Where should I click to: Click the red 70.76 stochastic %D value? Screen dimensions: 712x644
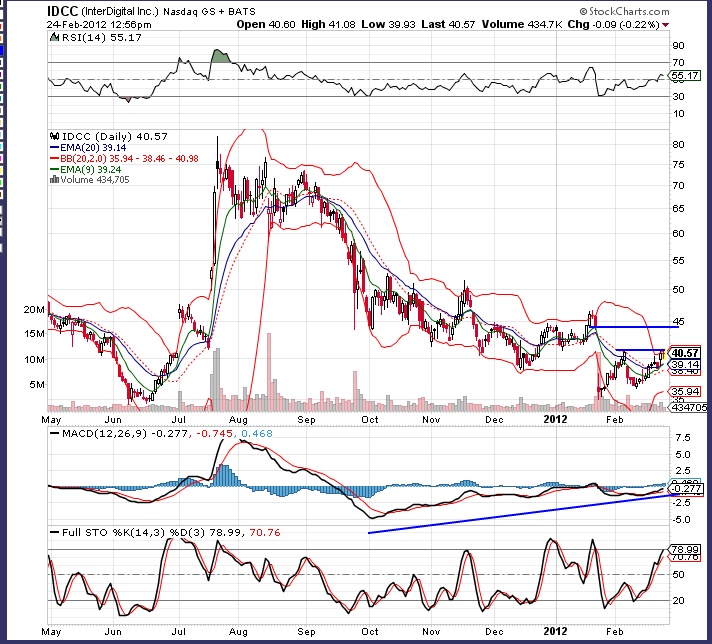[265, 532]
